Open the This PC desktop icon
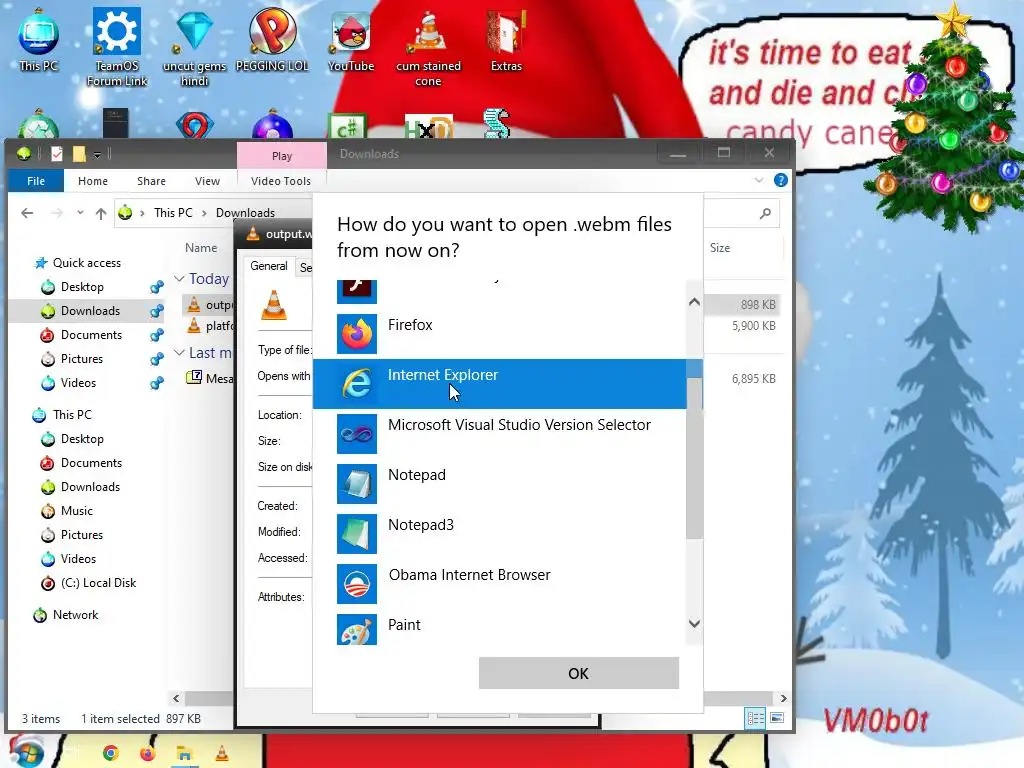1024x768 pixels. pos(39,40)
